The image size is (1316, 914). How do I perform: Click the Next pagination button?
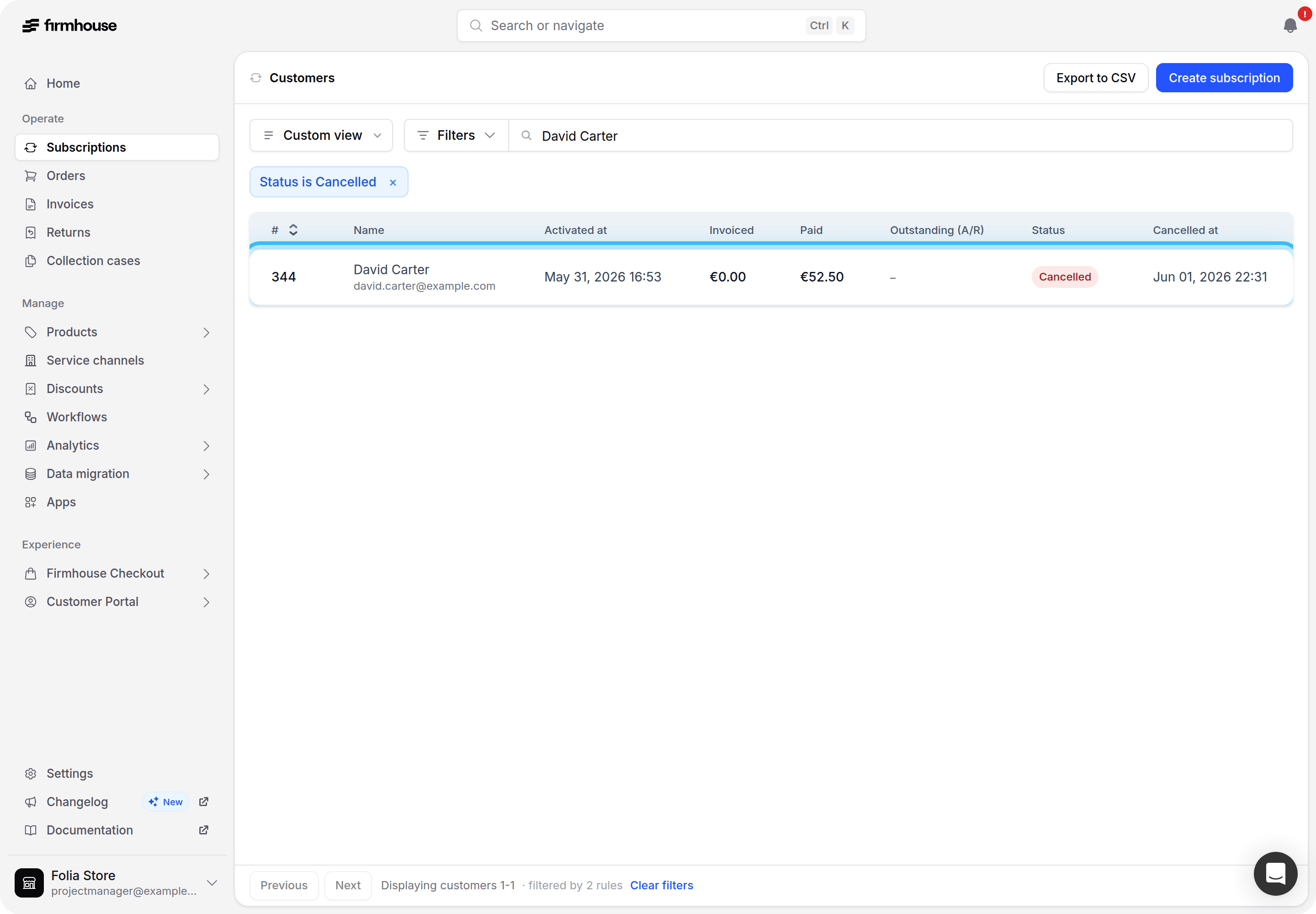(x=348, y=885)
